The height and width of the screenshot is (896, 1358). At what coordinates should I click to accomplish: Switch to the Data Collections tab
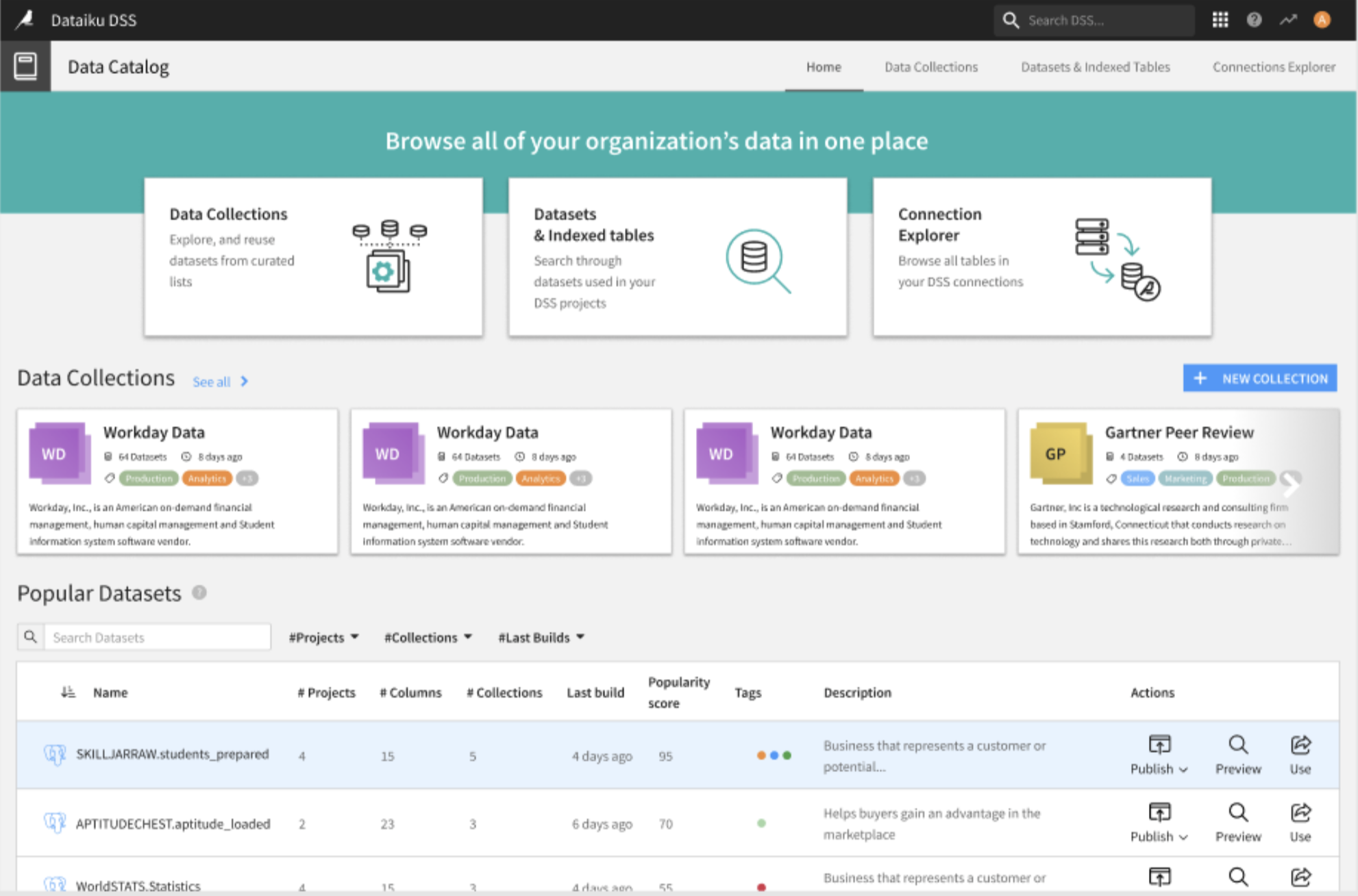(931, 66)
